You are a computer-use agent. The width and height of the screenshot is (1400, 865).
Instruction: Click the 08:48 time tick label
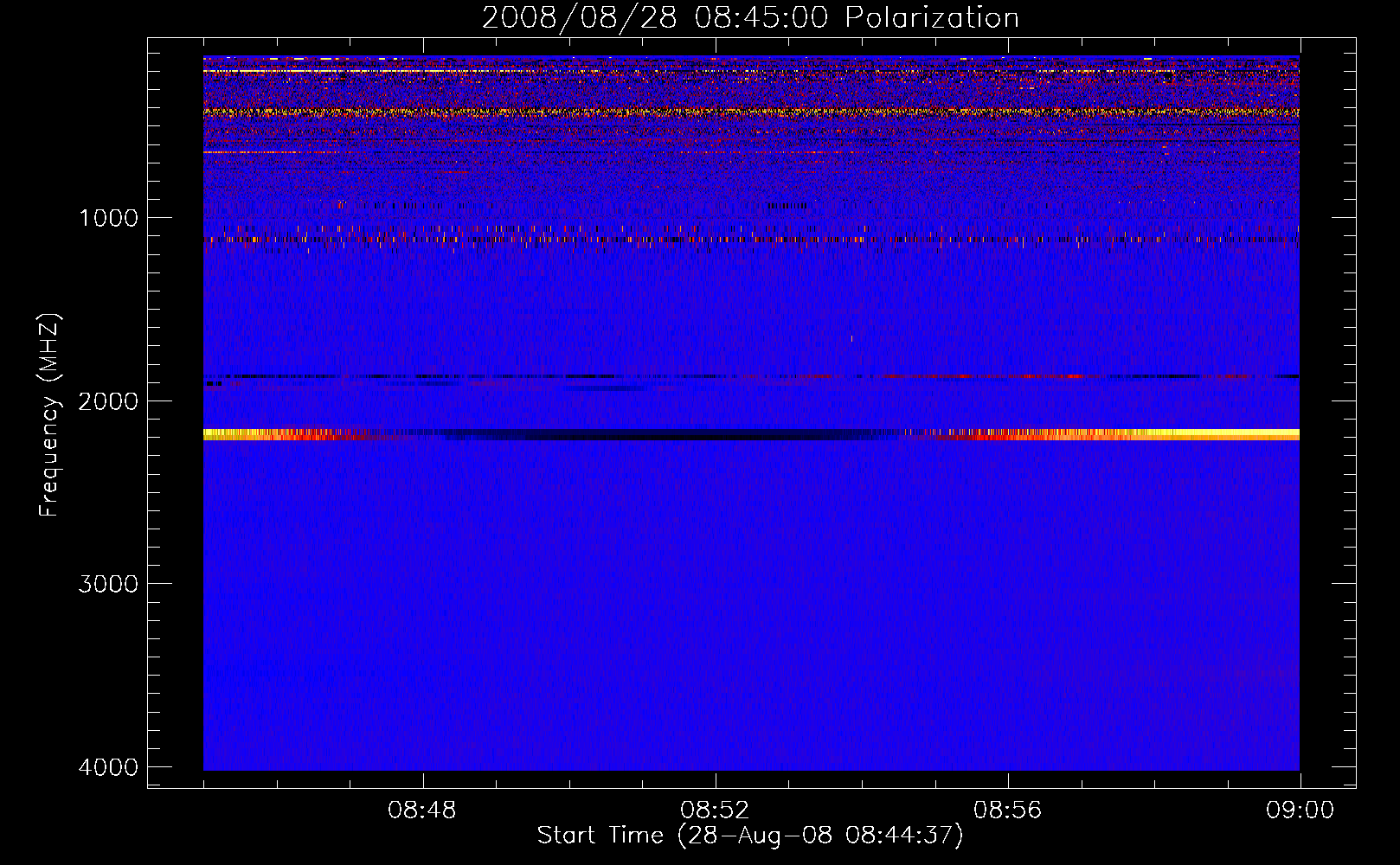[x=422, y=811]
